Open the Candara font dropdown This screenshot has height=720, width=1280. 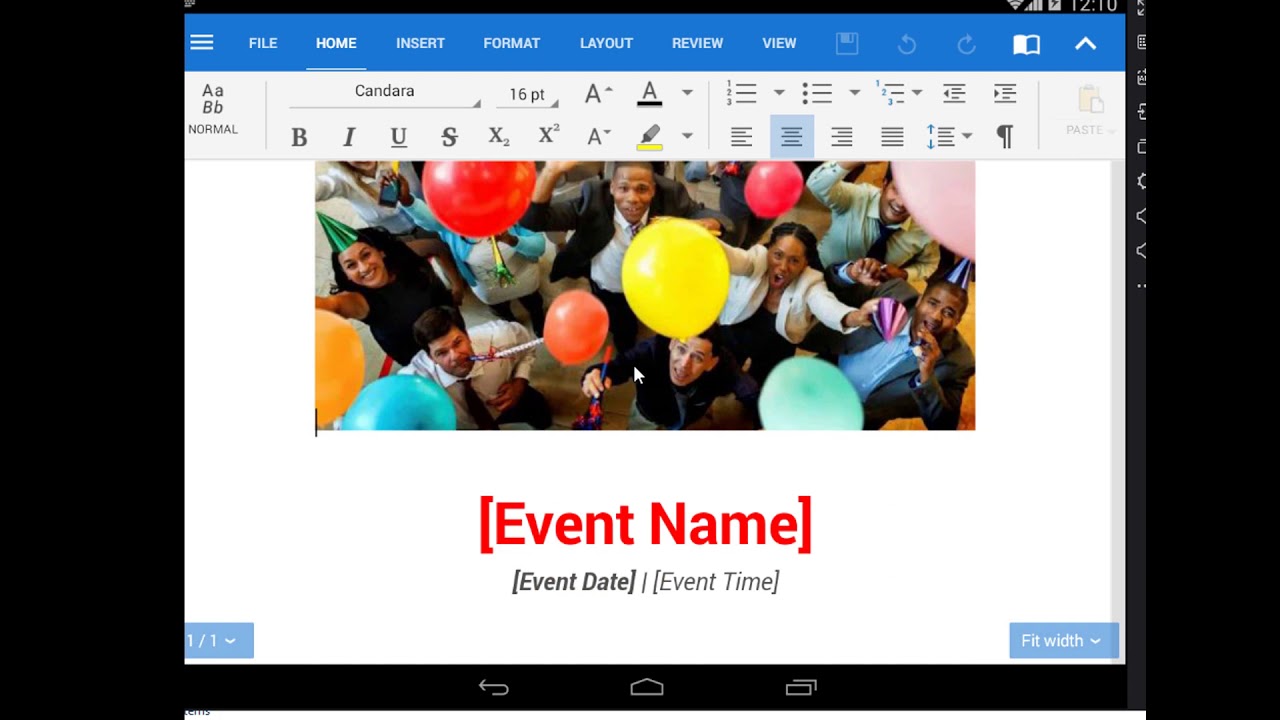click(385, 93)
